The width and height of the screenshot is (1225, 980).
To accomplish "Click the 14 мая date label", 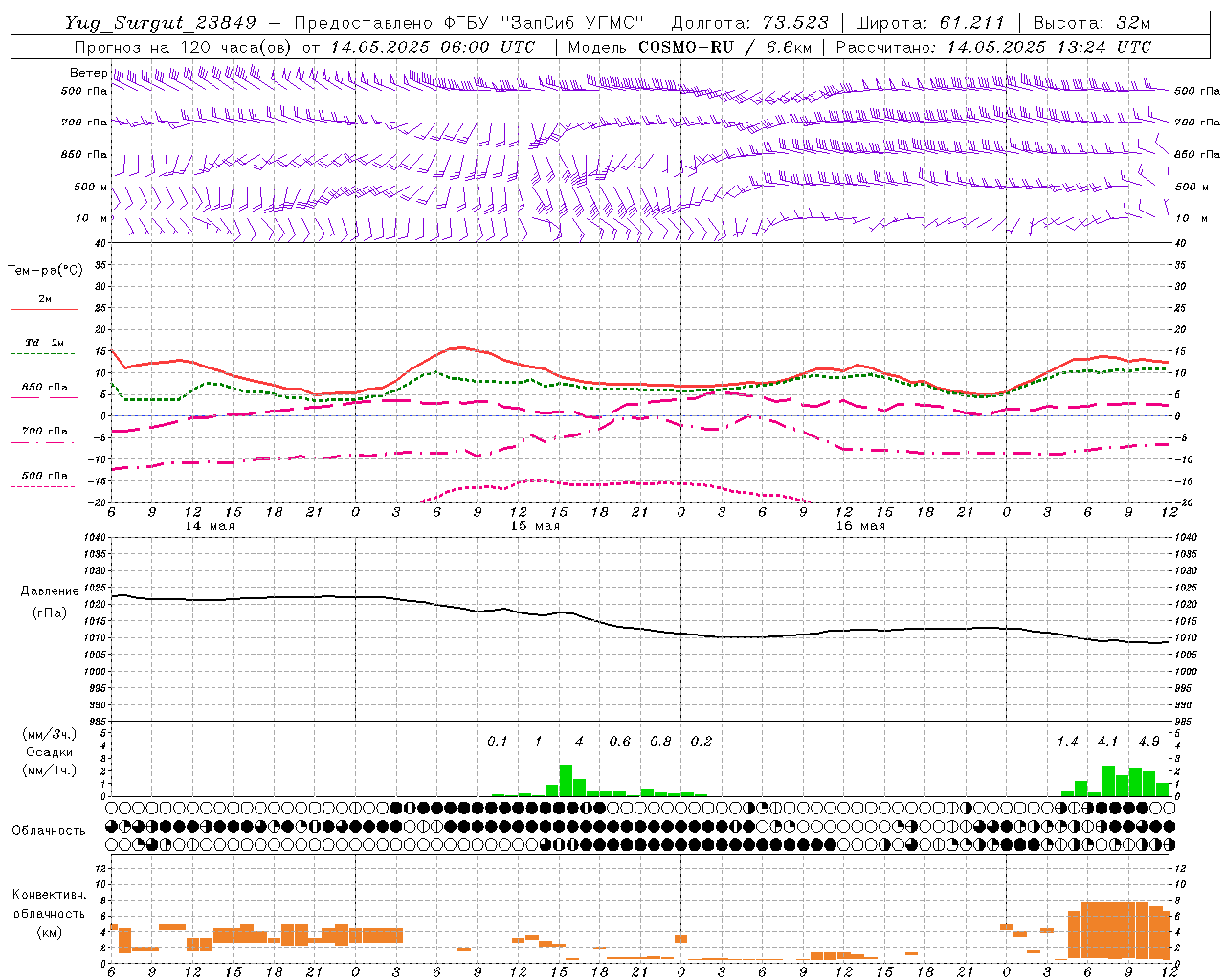I will click(210, 526).
